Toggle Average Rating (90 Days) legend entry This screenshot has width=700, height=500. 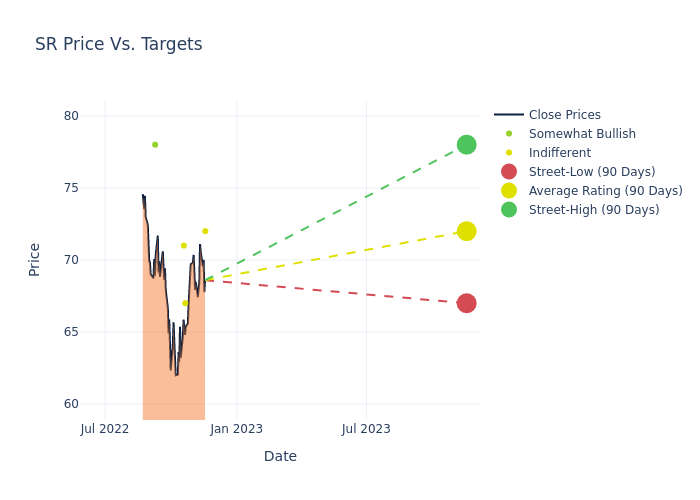605,191
